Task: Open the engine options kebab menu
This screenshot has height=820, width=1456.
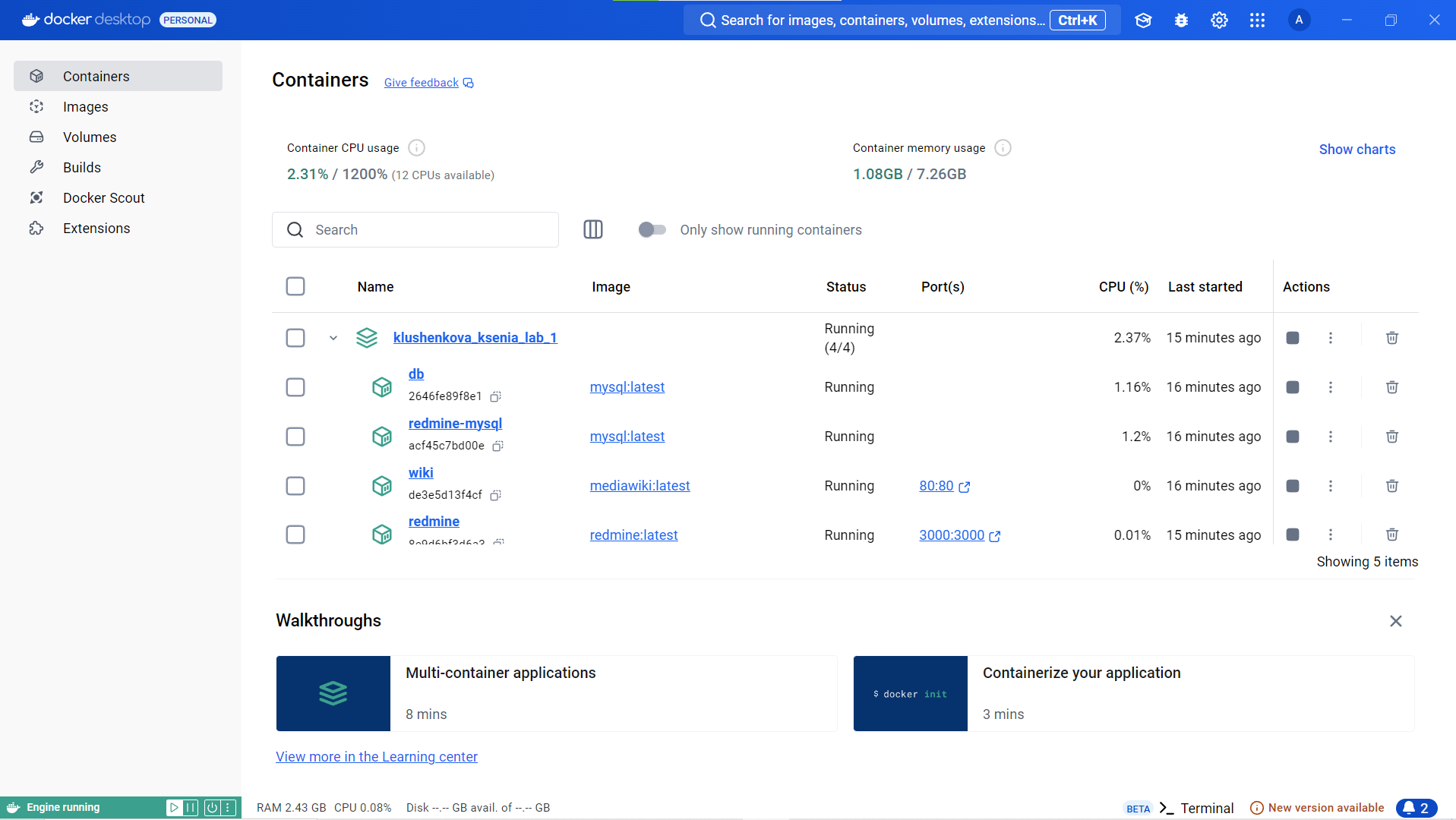Action: tap(228, 808)
